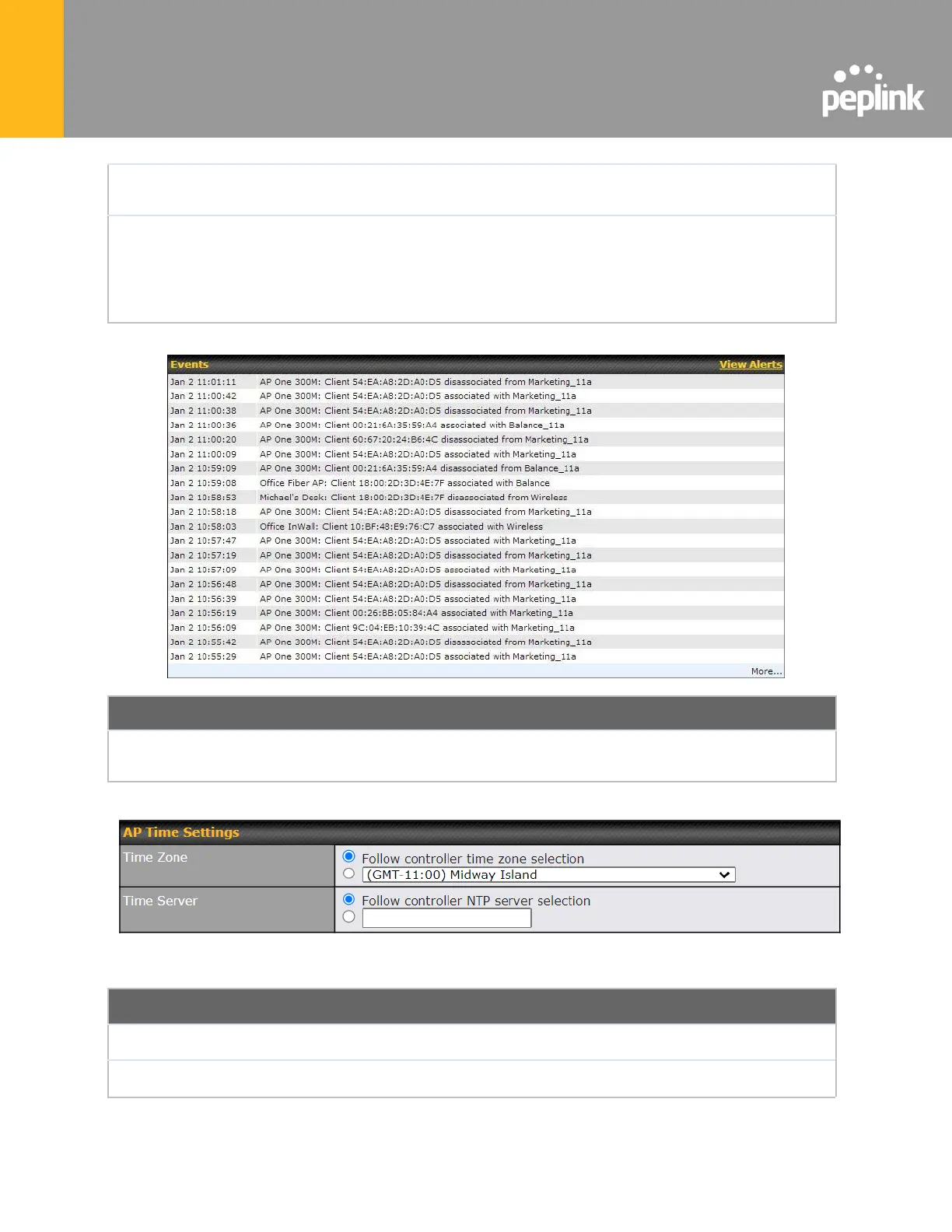
Task: Select the Office InWall event row
Action: point(476,527)
